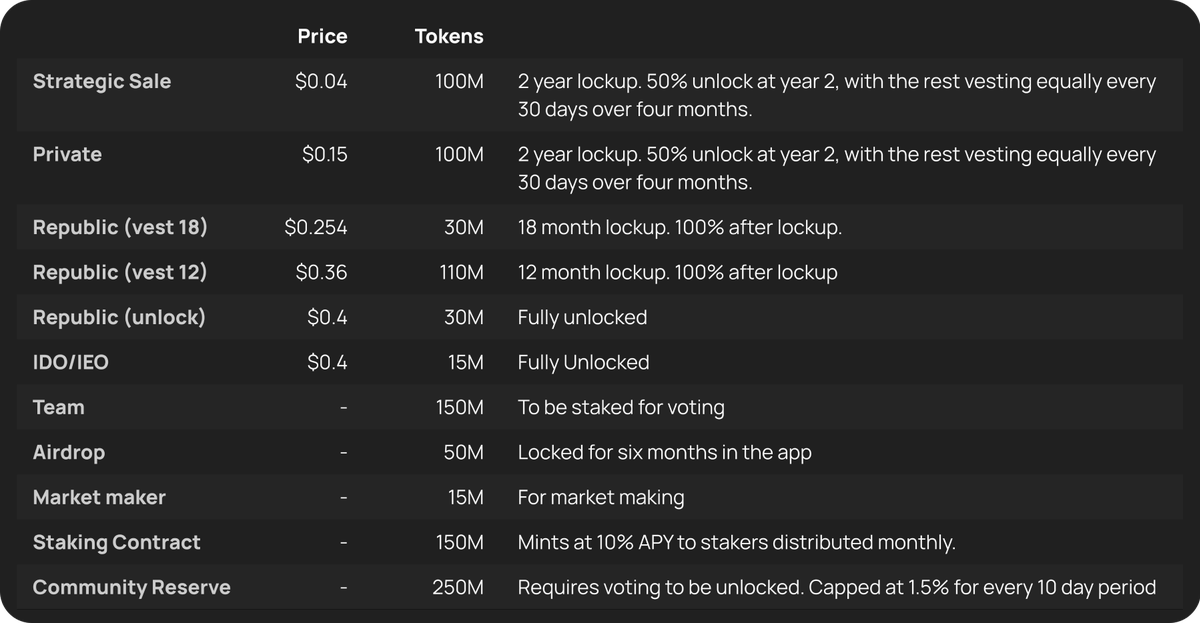The height and width of the screenshot is (623, 1200).
Task: Select the Republic (vest 18) row label
Action: 120,228
